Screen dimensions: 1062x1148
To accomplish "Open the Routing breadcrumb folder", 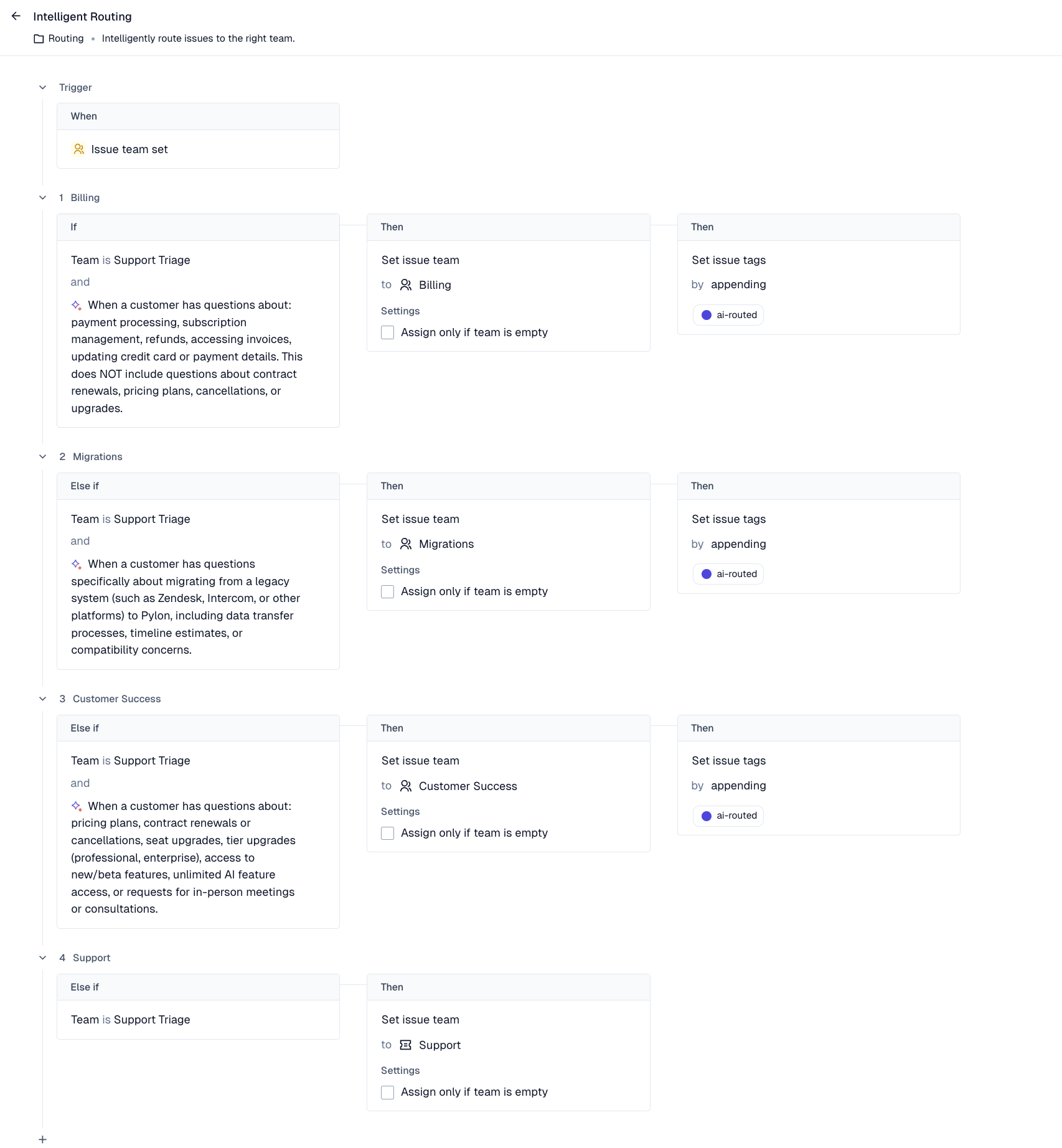I will click(66, 39).
